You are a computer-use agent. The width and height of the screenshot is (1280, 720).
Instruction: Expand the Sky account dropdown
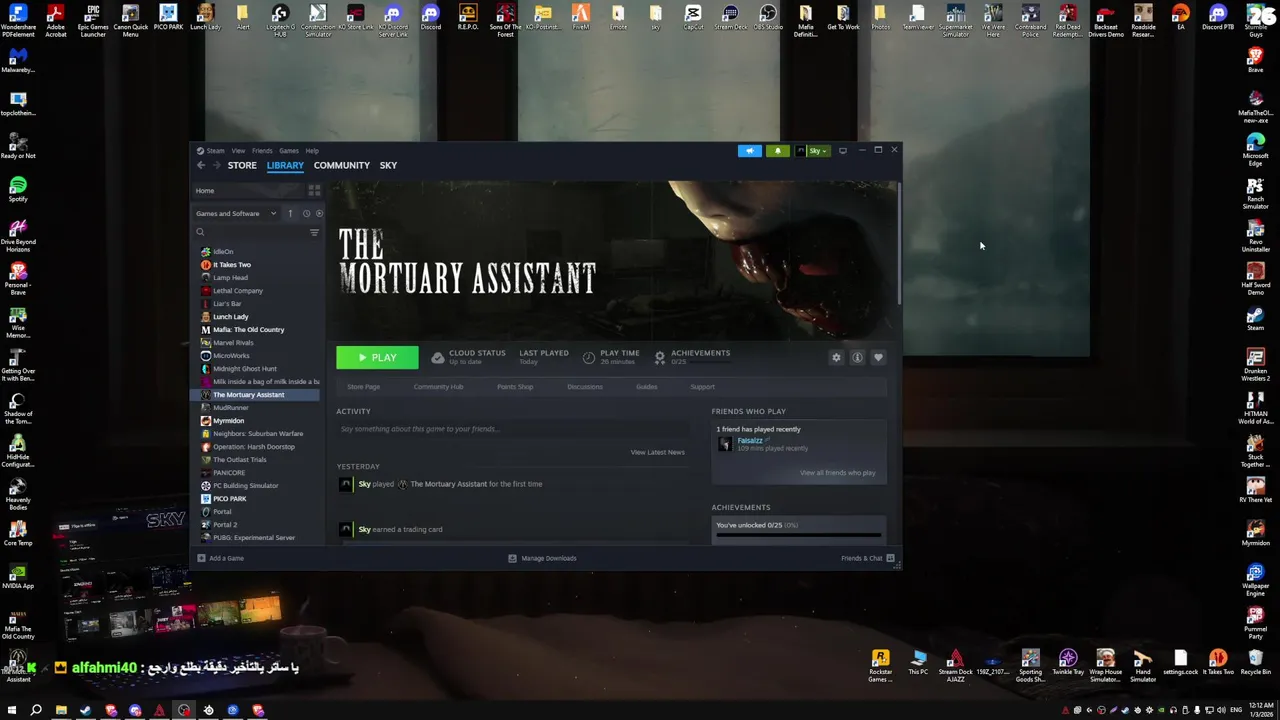(813, 151)
